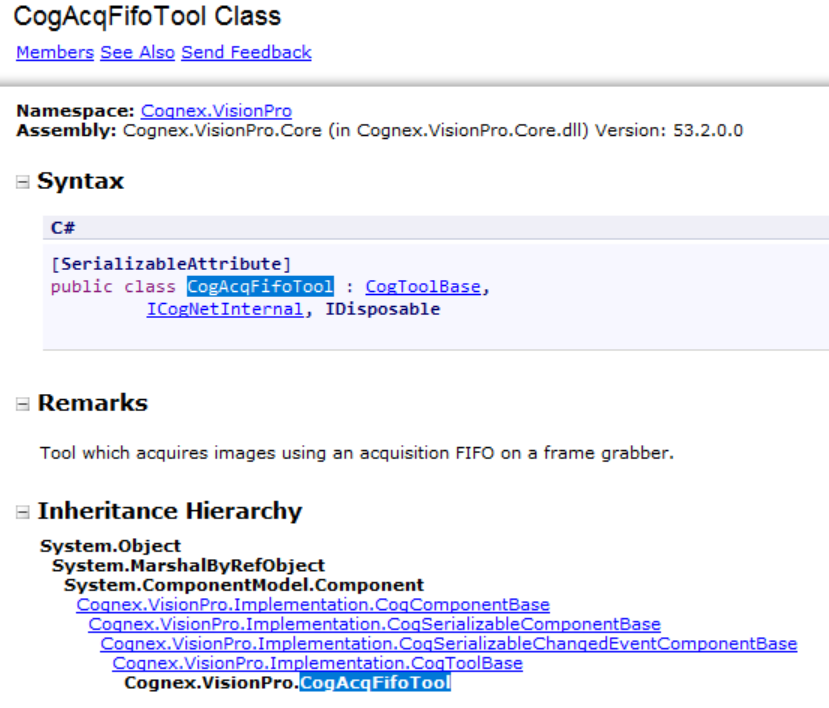Image resolution: width=829 pixels, height=708 pixels.
Task: Open CogSerializableChangedEventComponentBase hierarchy link
Action: coord(449,643)
